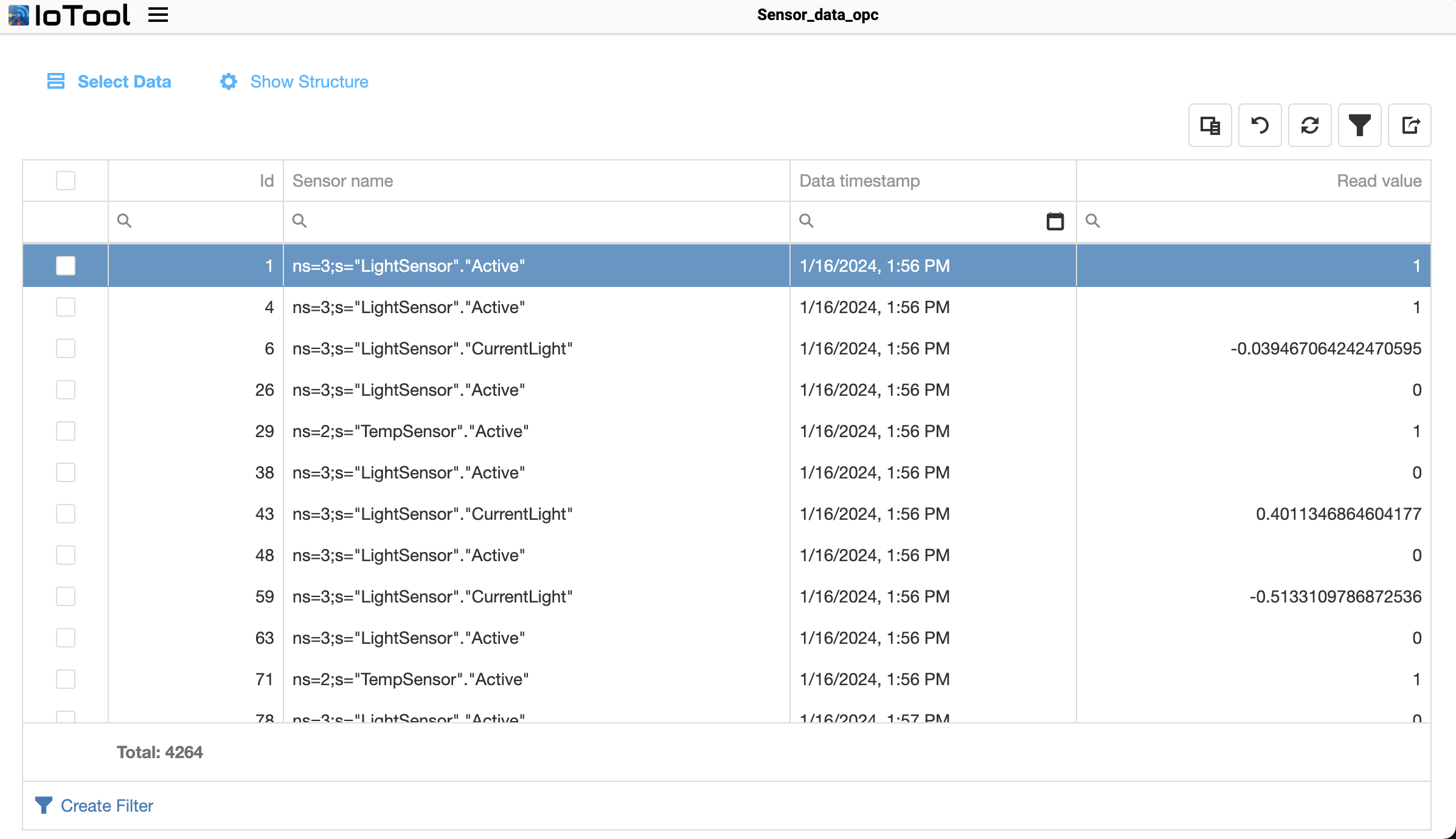
Task: Check the checkbox for row Id 29
Action: [66, 431]
